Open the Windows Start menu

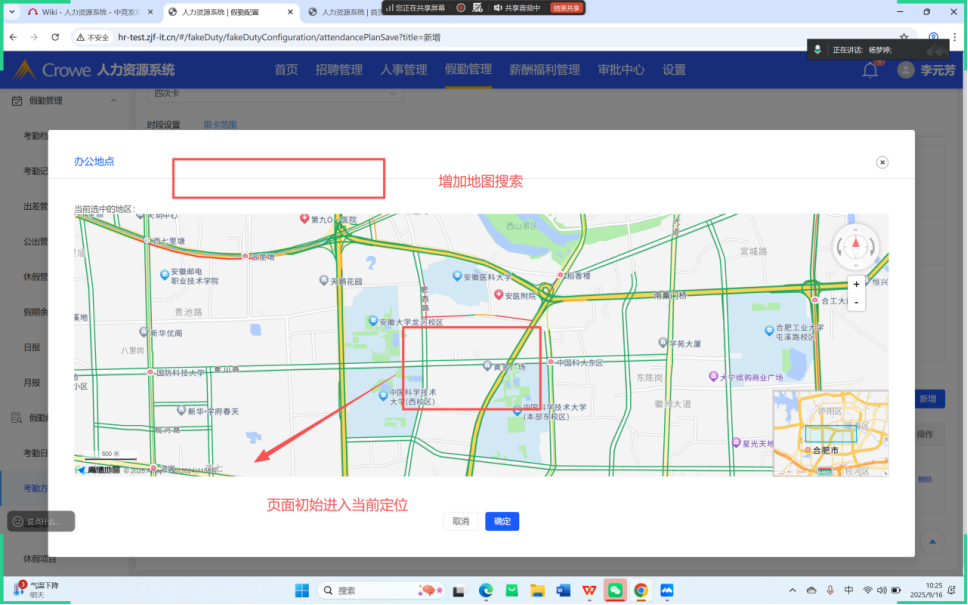pyautogui.click(x=302, y=590)
